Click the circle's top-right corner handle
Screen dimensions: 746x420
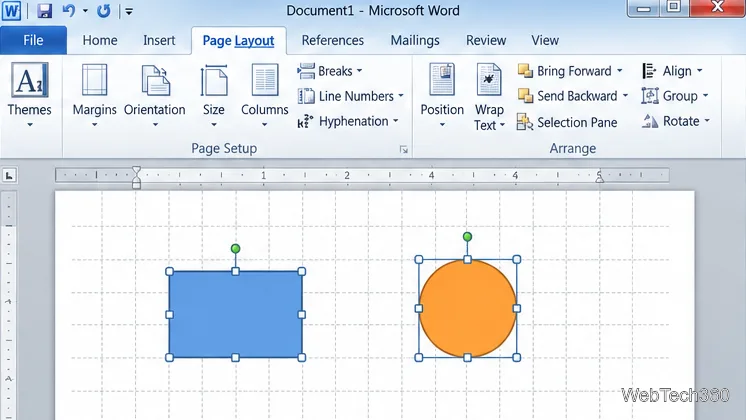(517, 259)
